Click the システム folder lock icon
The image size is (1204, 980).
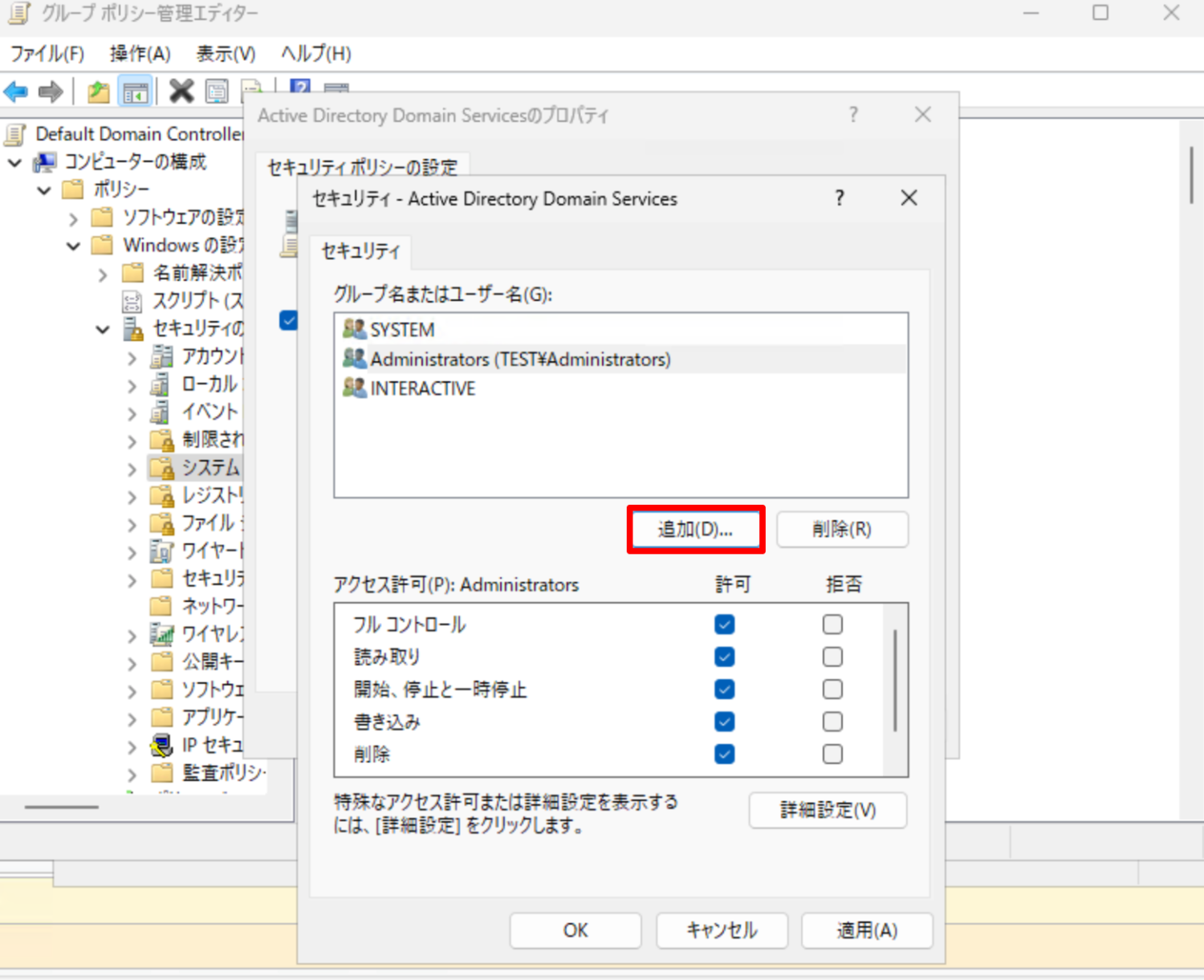[162, 467]
